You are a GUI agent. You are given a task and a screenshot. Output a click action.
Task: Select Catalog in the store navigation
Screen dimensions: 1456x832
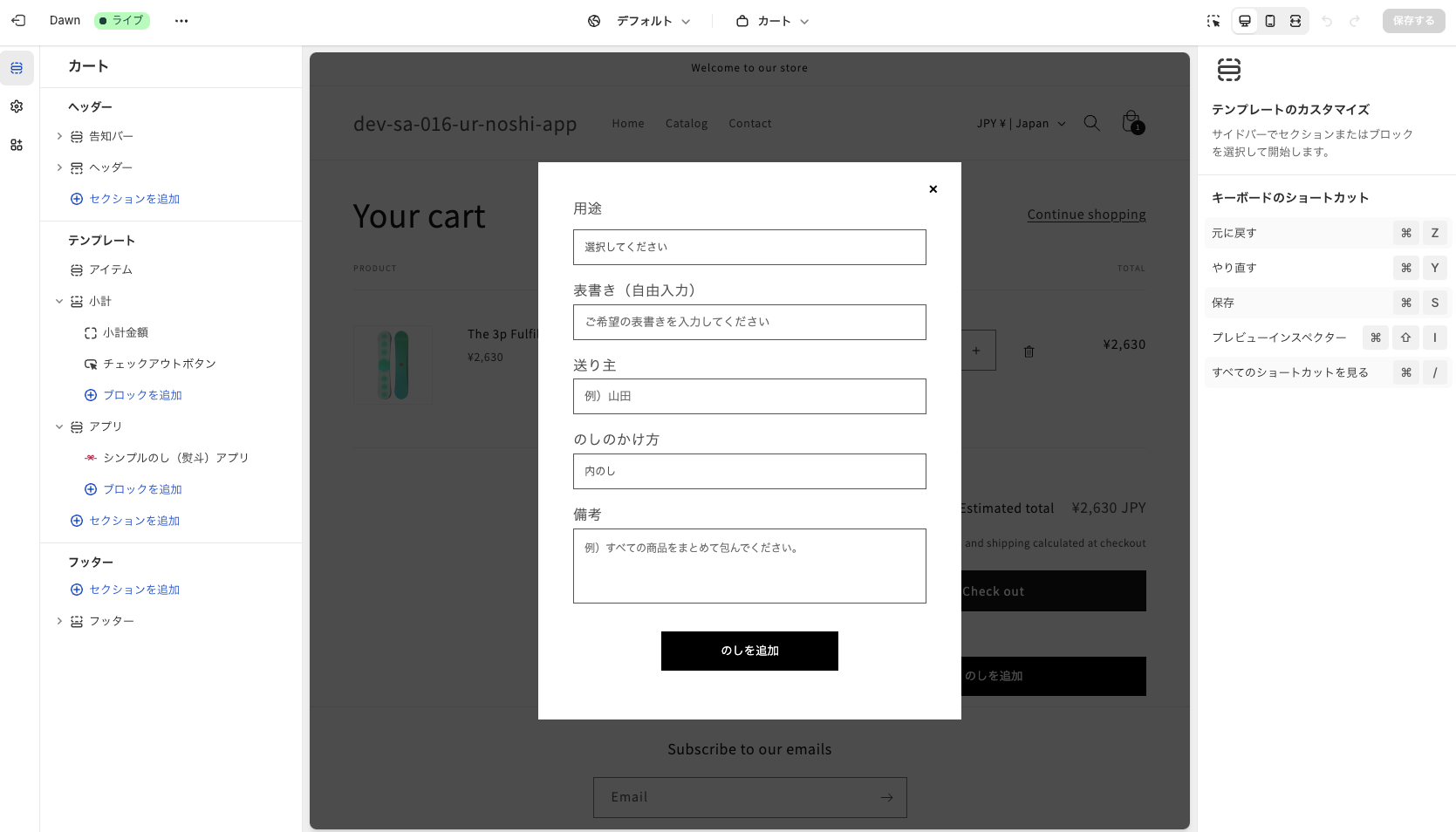click(x=686, y=123)
